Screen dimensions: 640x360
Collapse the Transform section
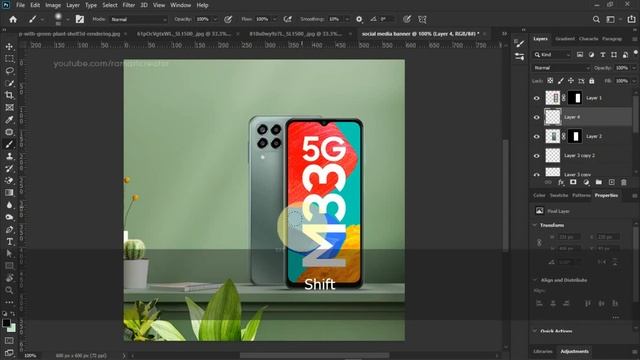click(535, 225)
